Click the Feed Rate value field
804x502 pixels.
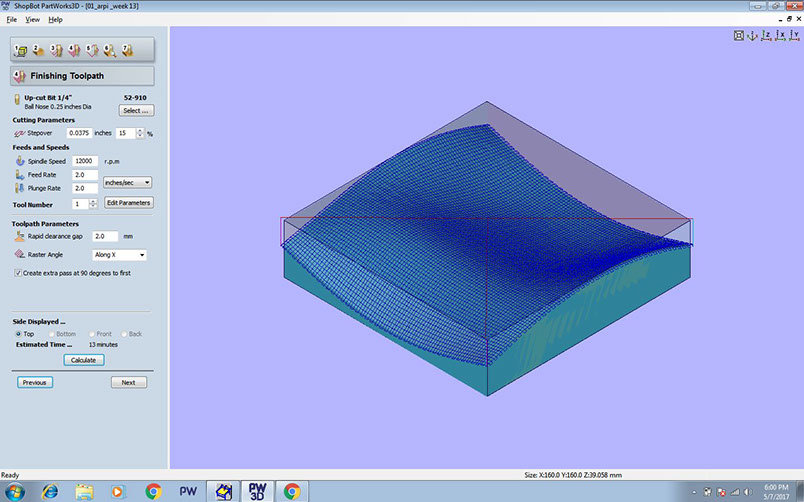click(85, 175)
